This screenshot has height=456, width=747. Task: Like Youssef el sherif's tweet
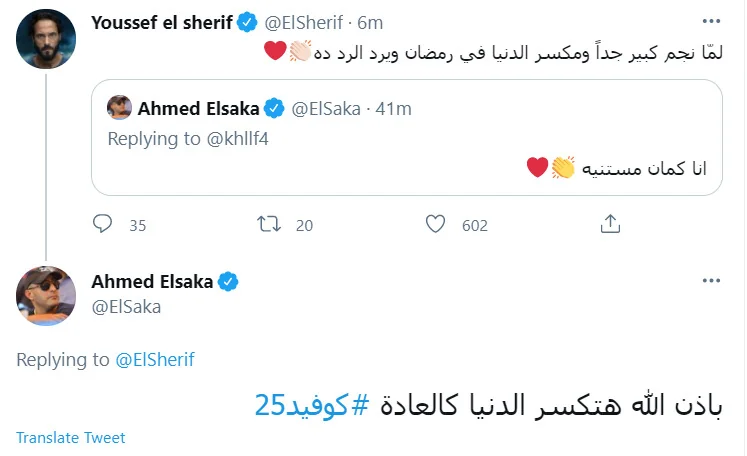click(436, 225)
